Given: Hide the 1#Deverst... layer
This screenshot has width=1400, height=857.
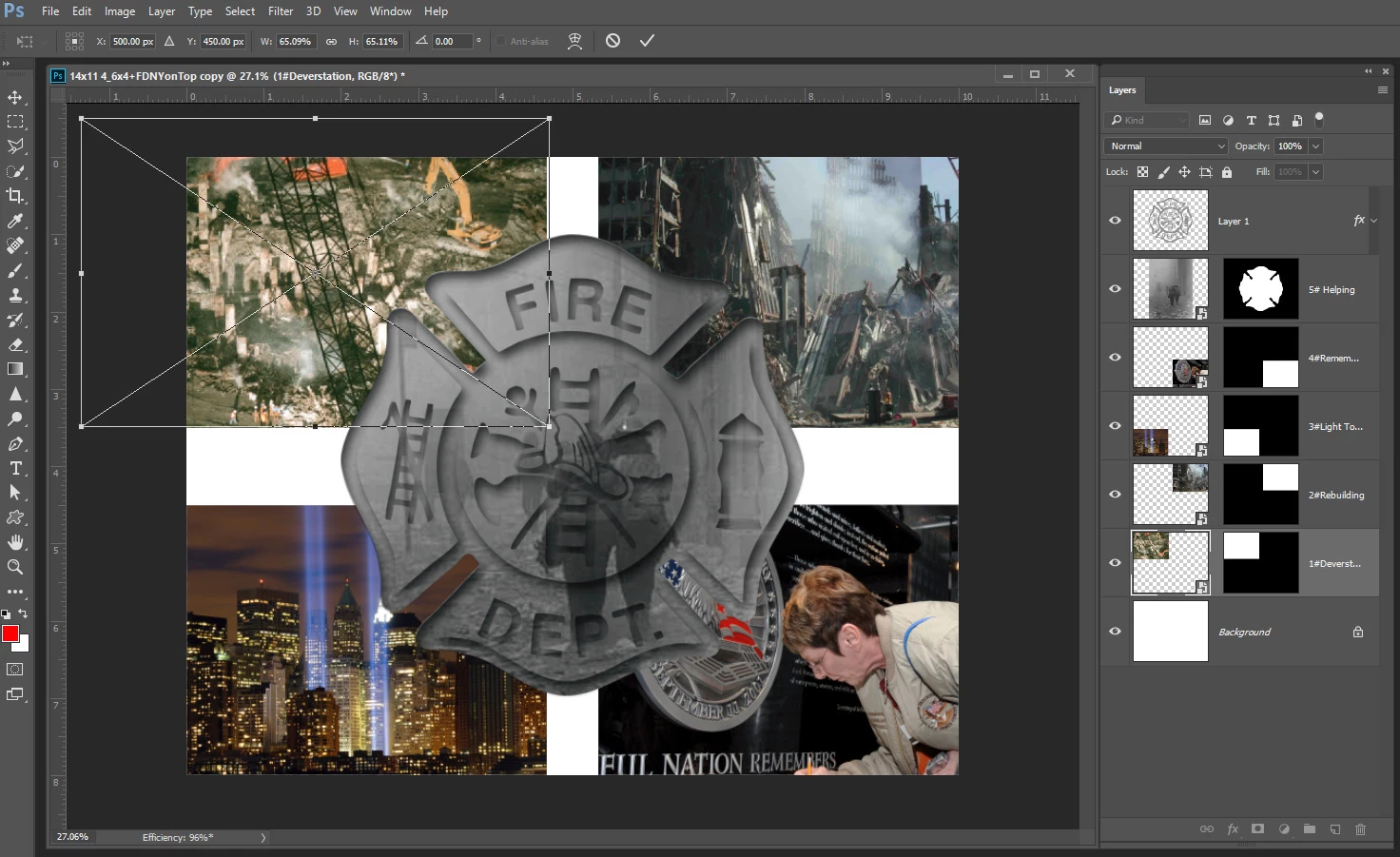Looking at the screenshot, I should coord(1115,563).
